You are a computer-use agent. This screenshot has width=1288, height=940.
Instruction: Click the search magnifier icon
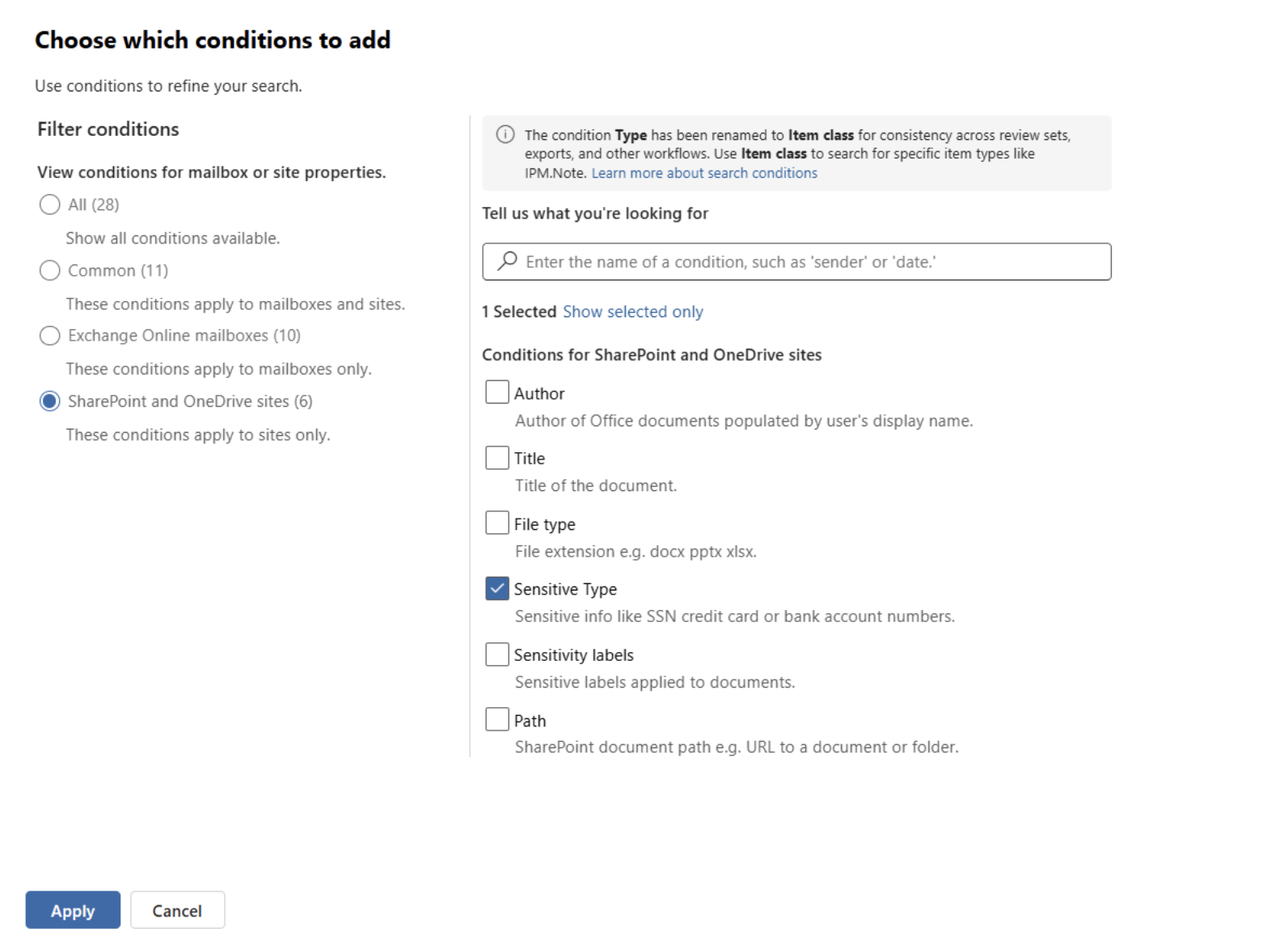click(x=507, y=260)
